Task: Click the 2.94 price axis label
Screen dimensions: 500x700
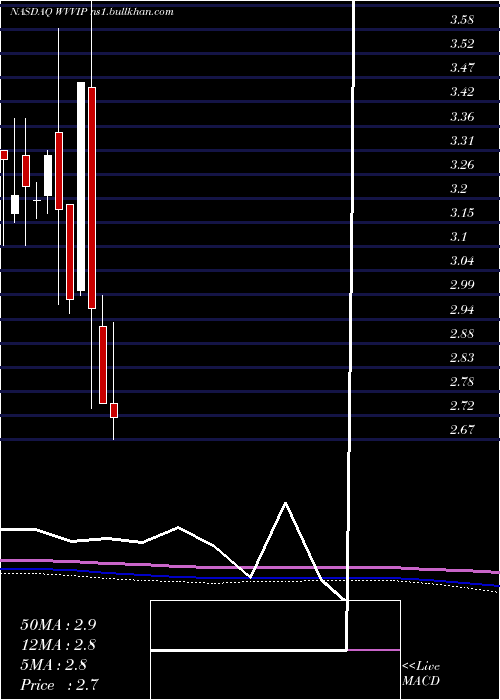Action: tap(462, 310)
